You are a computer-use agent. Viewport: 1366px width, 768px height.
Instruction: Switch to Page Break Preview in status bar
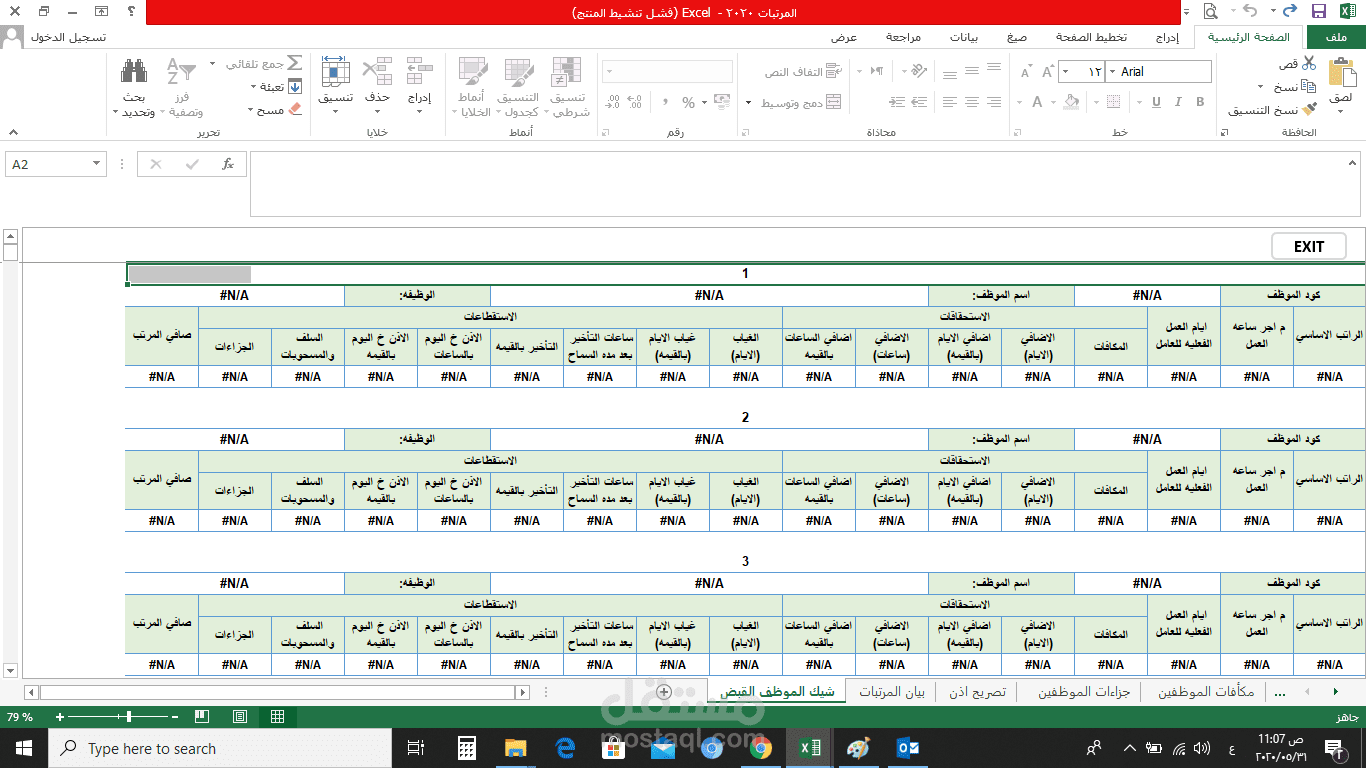click(202, 717)
